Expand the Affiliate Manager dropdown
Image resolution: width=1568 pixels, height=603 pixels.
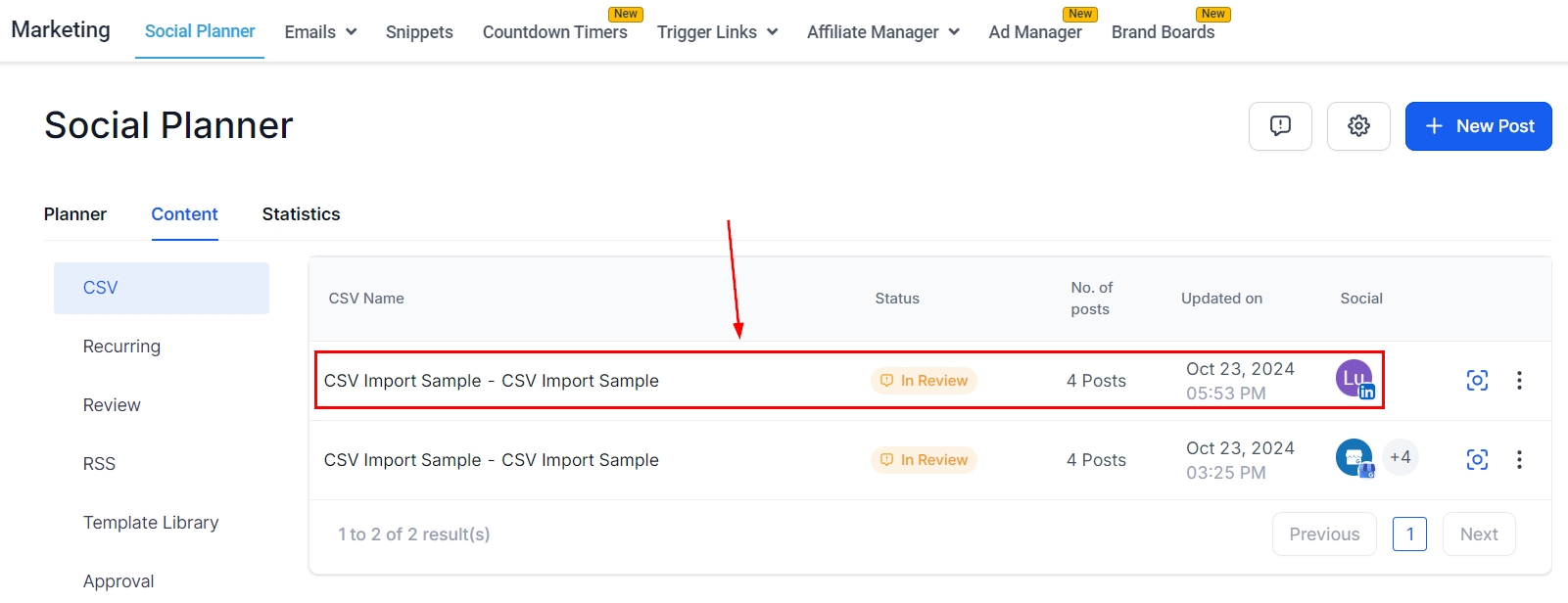point(882,32)
